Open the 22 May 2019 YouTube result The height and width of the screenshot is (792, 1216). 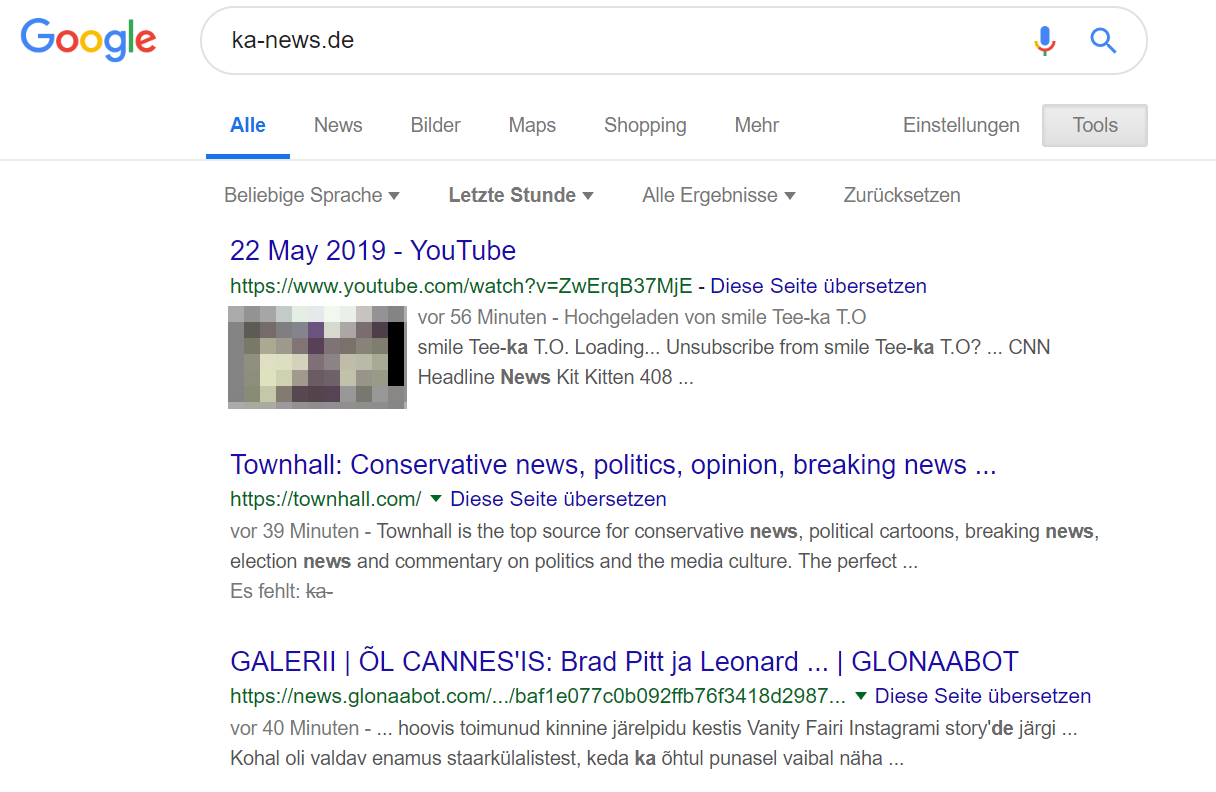[x=373, y=250]
